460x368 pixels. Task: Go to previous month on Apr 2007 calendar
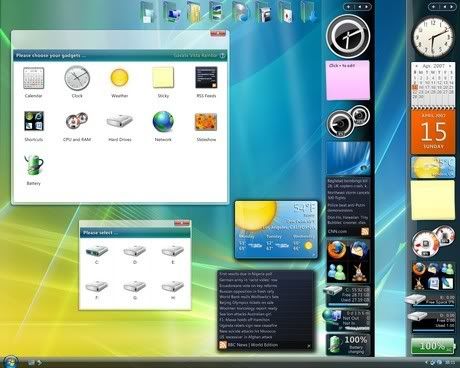[416, 66]
